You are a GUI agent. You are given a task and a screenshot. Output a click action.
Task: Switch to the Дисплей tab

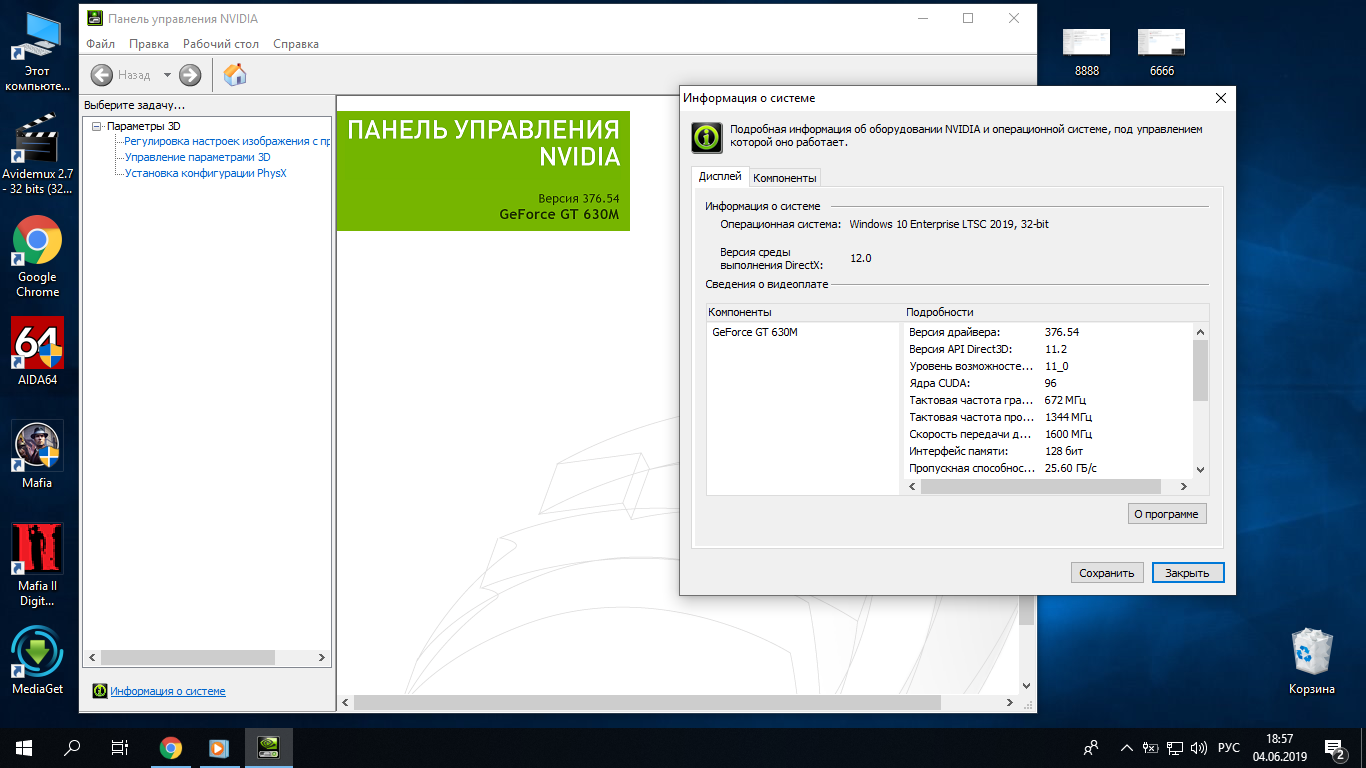[x=720, y=176]
